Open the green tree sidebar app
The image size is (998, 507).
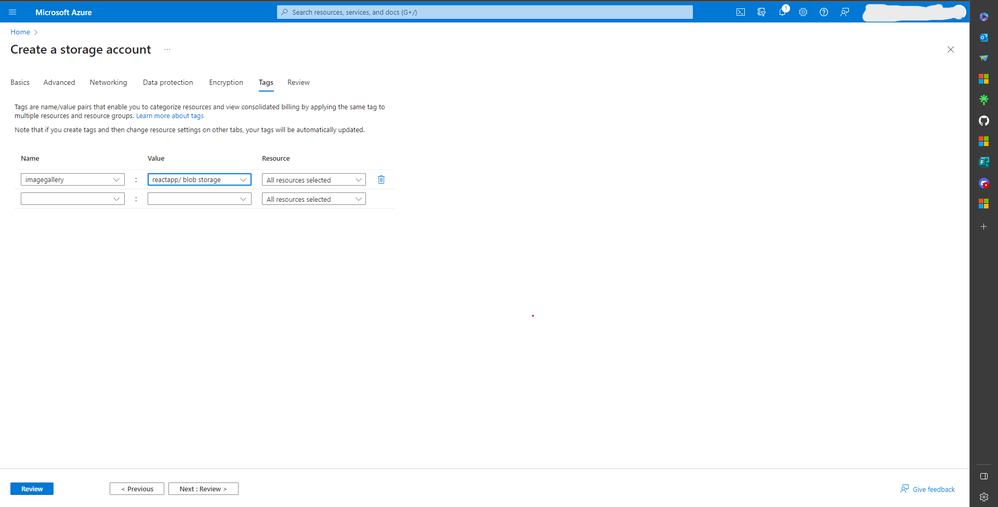pyautogui.click(x=983, y=100)
